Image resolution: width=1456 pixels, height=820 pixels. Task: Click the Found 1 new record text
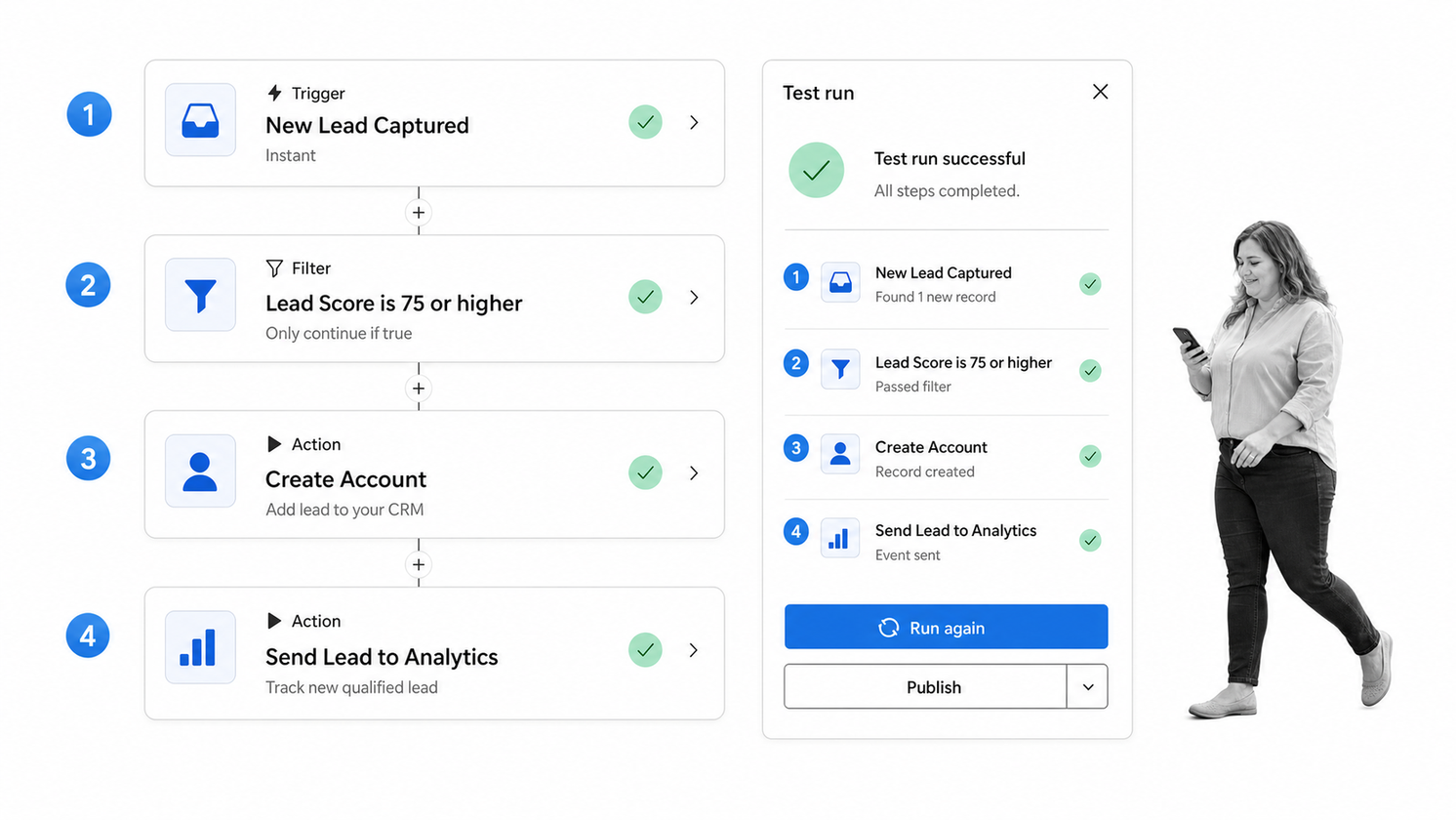click(935, 297)
